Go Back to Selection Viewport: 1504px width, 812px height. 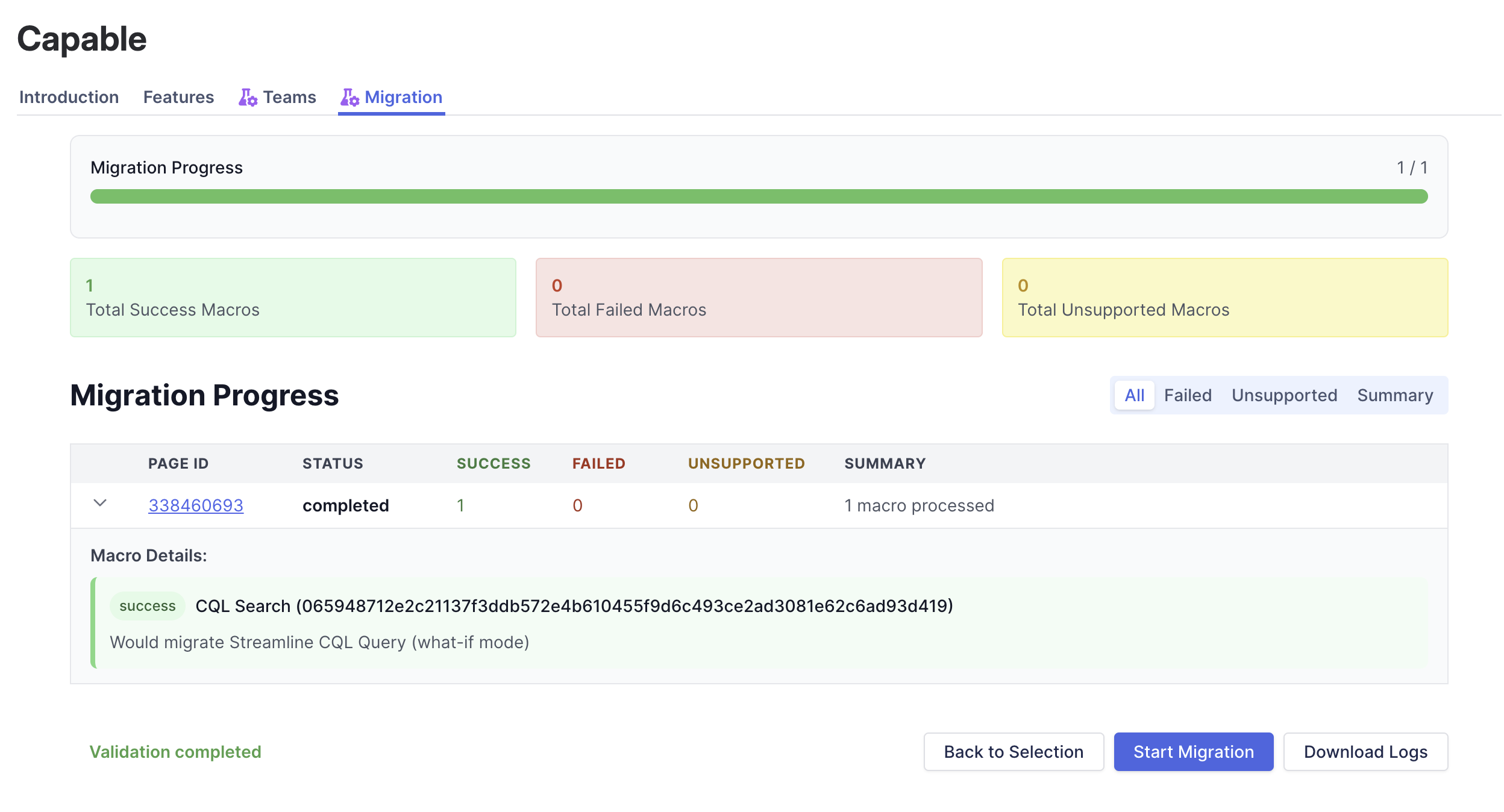[1014, 752]
